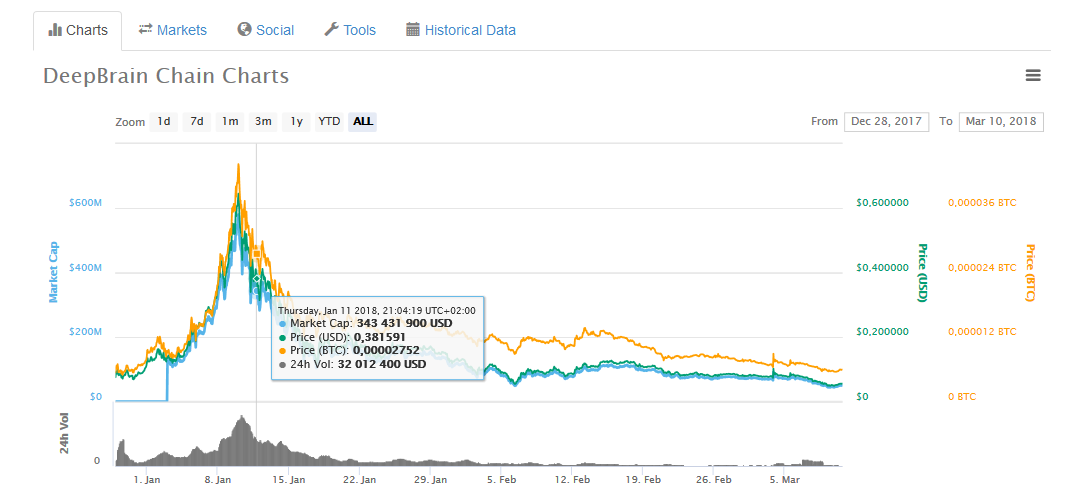Click the $400M market cap axis label

tap(85, 267)
